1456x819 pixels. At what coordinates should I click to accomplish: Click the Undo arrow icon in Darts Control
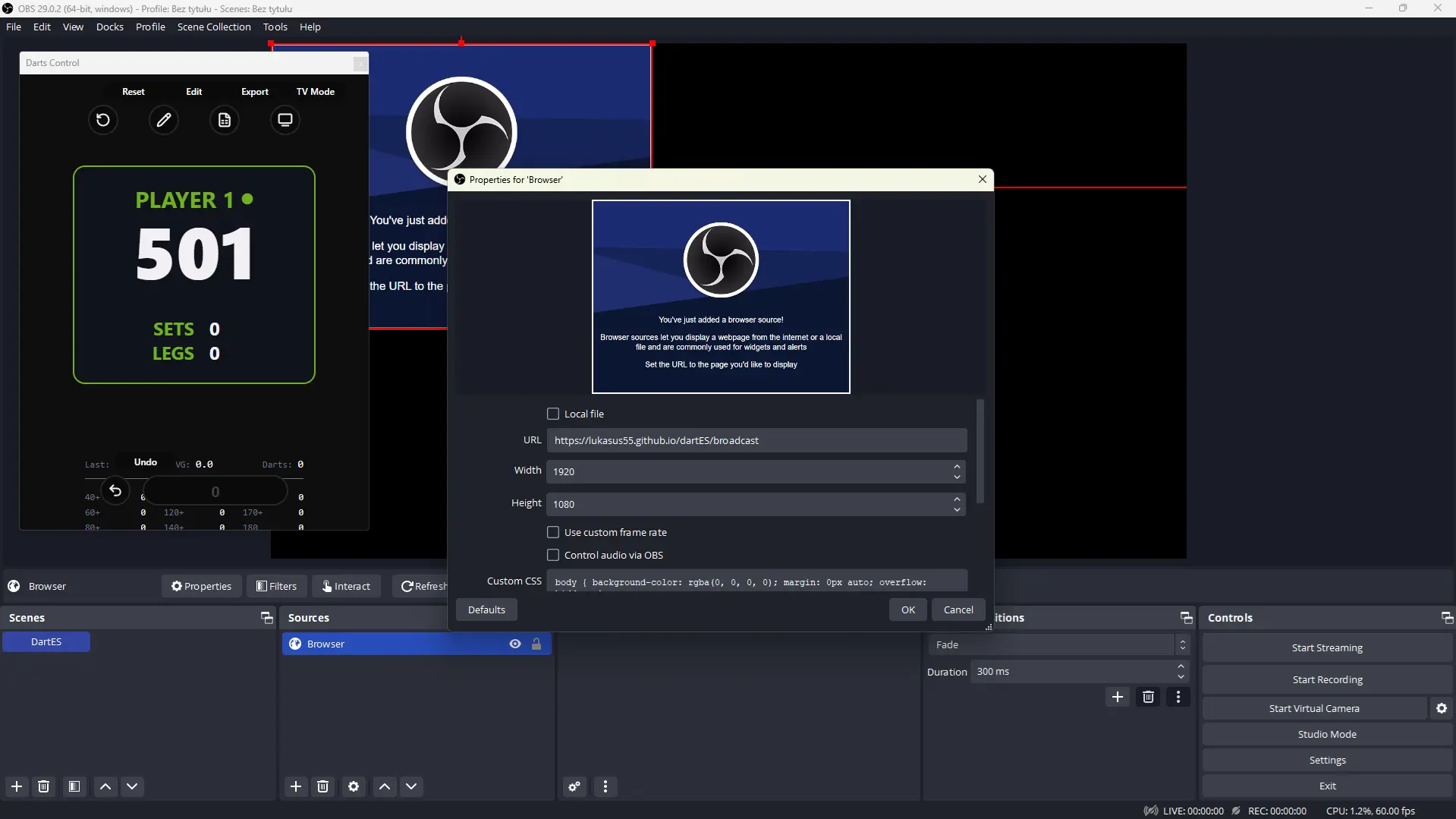click(115, 491)
